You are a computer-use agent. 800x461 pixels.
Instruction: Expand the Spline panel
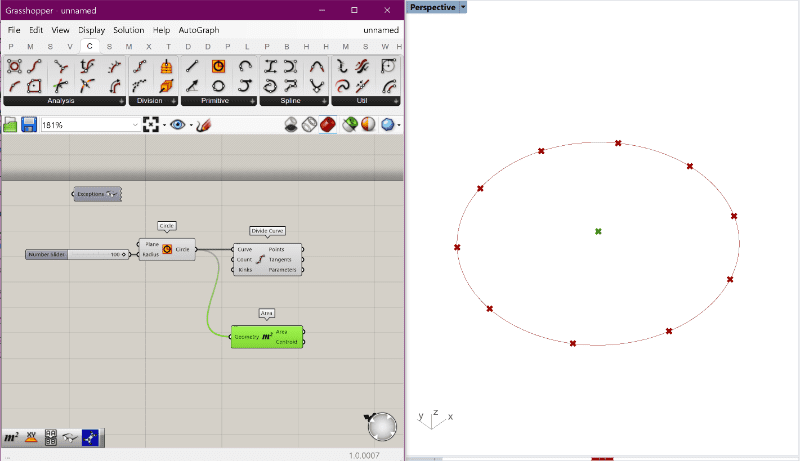pyautogui.click(x=324, y=101)
